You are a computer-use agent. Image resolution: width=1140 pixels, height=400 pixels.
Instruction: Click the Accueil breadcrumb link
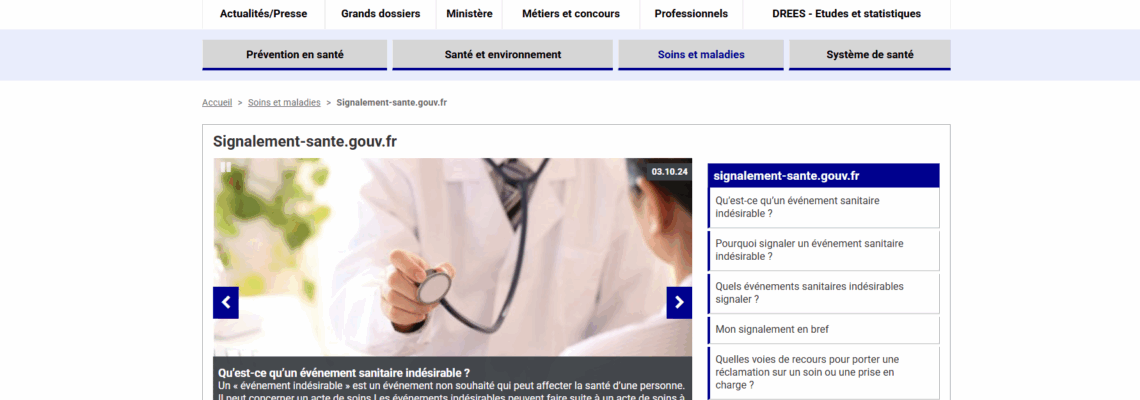(x=217, y=103)
